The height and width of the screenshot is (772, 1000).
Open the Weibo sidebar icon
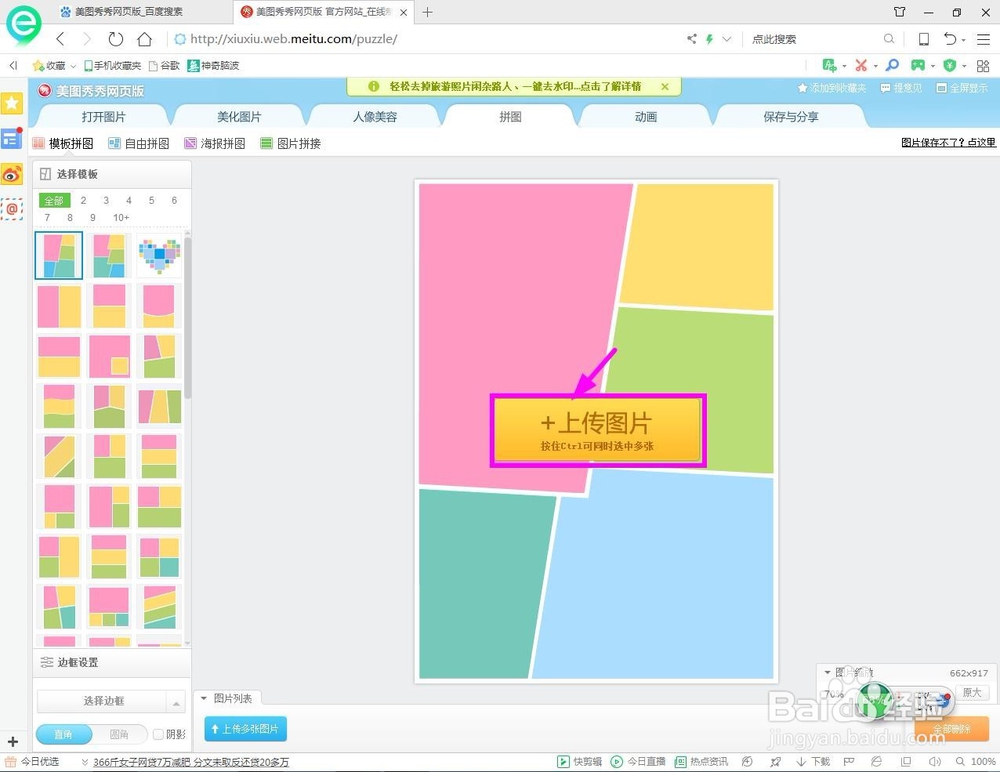12,174
